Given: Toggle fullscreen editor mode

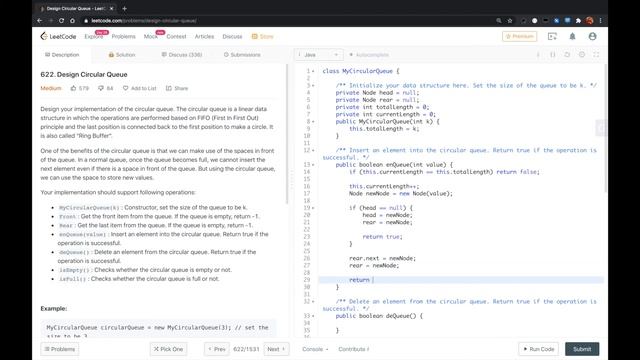Looking at the screenshot, I should (596, 55).
